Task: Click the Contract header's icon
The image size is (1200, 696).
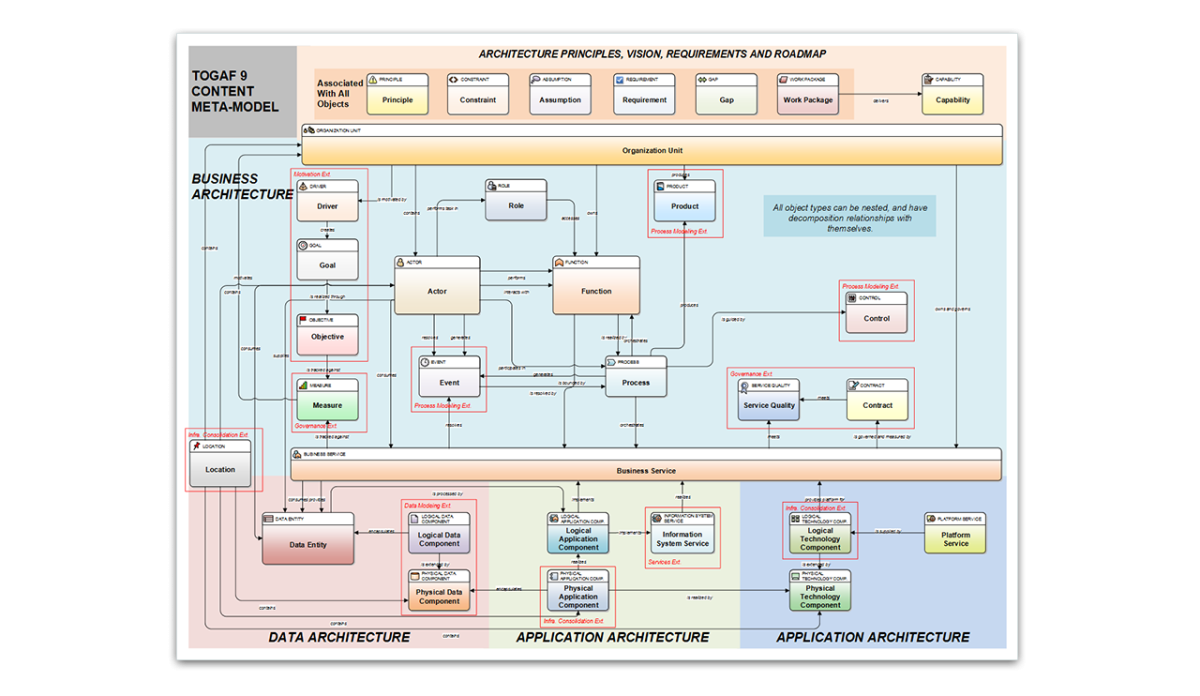Action: (x=853, y=385)
